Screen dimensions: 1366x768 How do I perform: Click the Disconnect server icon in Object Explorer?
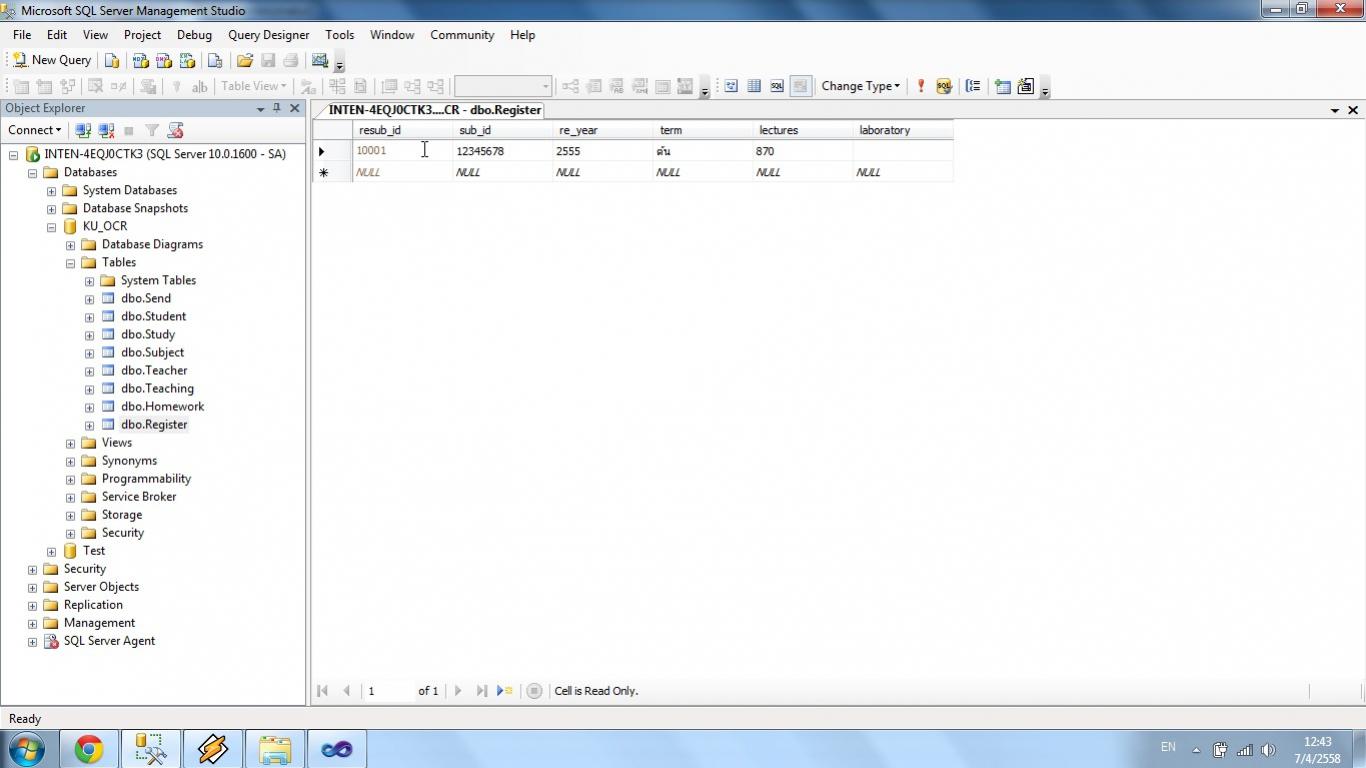106,130
